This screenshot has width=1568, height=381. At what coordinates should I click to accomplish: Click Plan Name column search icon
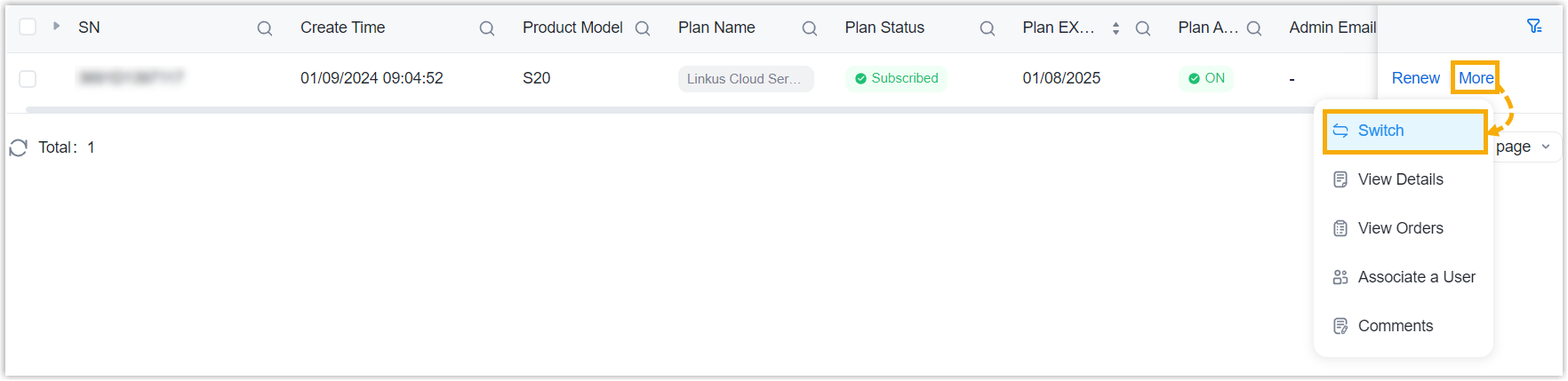pos(810,28)
